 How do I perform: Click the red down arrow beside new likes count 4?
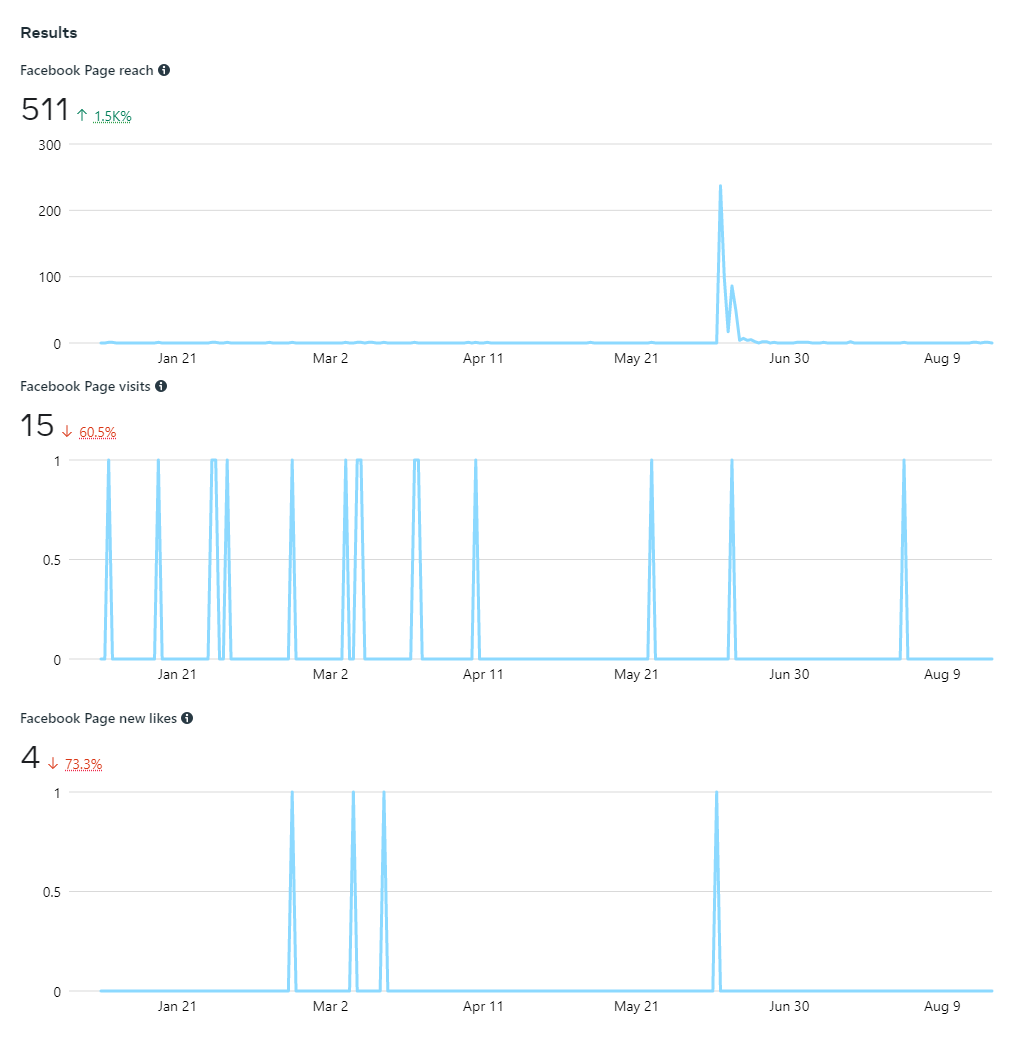click(x=53, y=763)
